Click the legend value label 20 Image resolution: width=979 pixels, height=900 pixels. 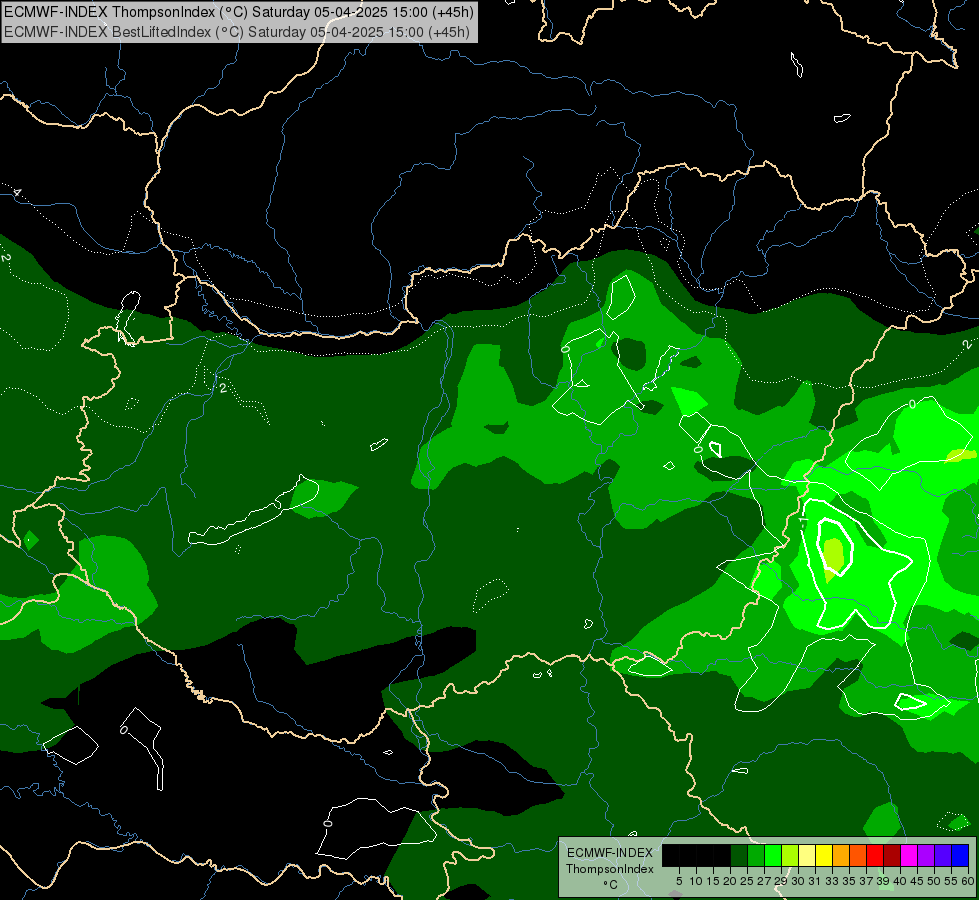point(730,881)
